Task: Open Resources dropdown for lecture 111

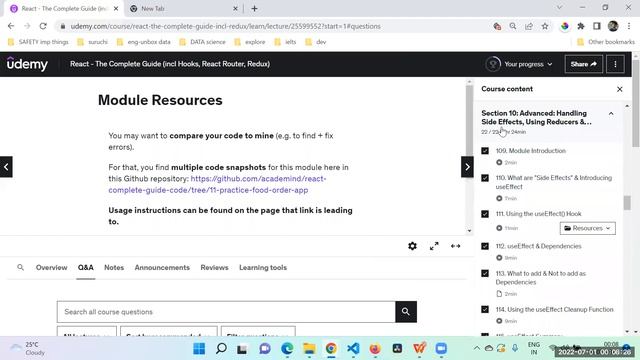Action: coord(587,228)
